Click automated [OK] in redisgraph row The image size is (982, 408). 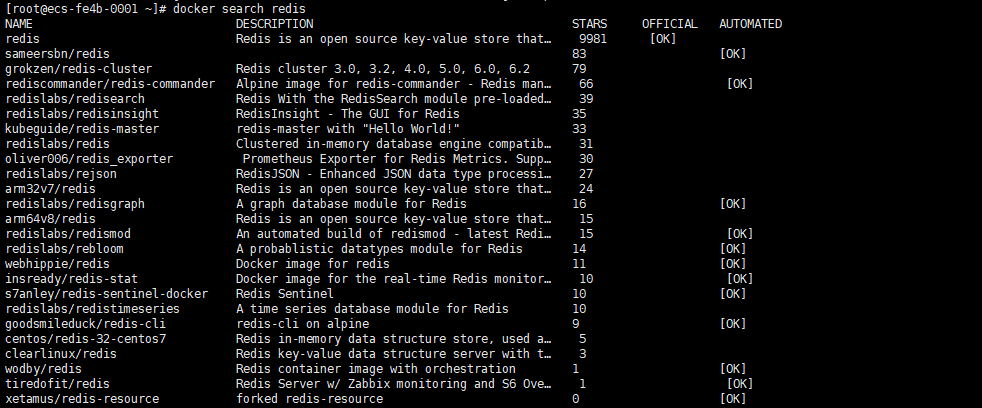733,204
